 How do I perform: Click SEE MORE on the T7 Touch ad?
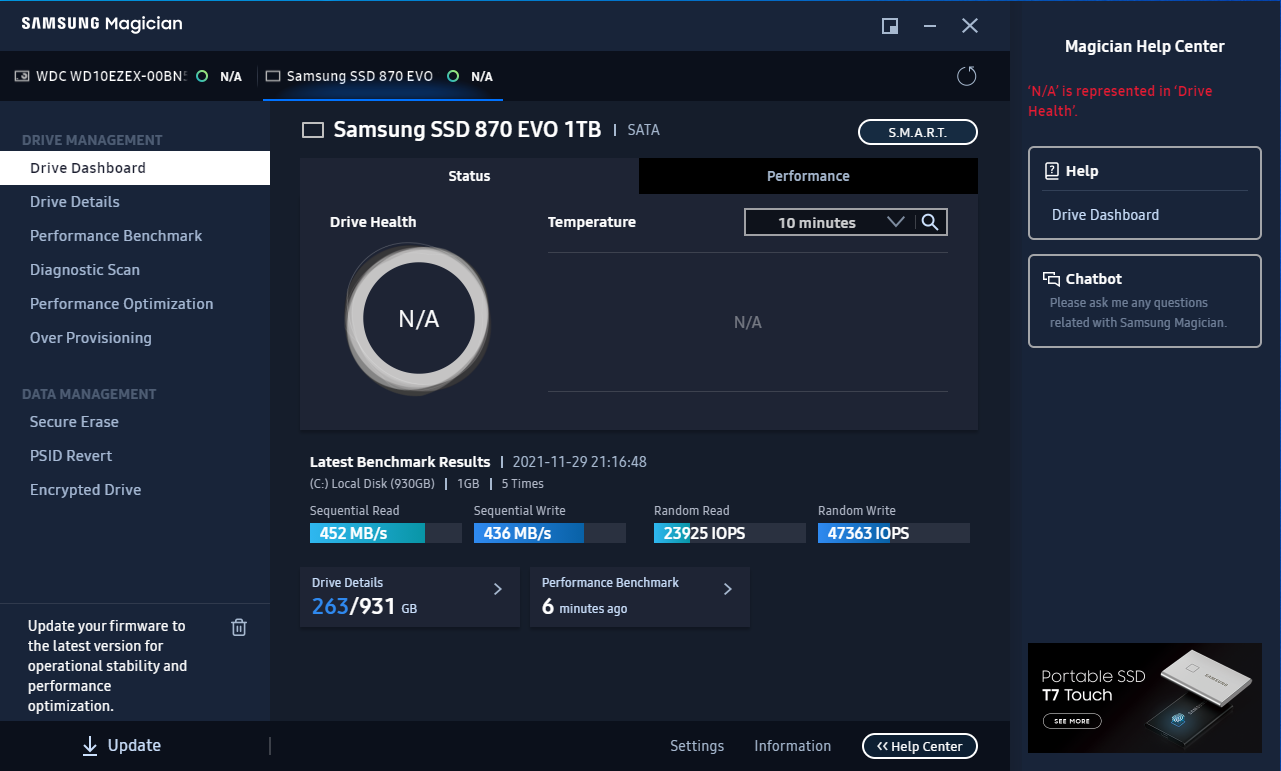[x=1072, y=721]
